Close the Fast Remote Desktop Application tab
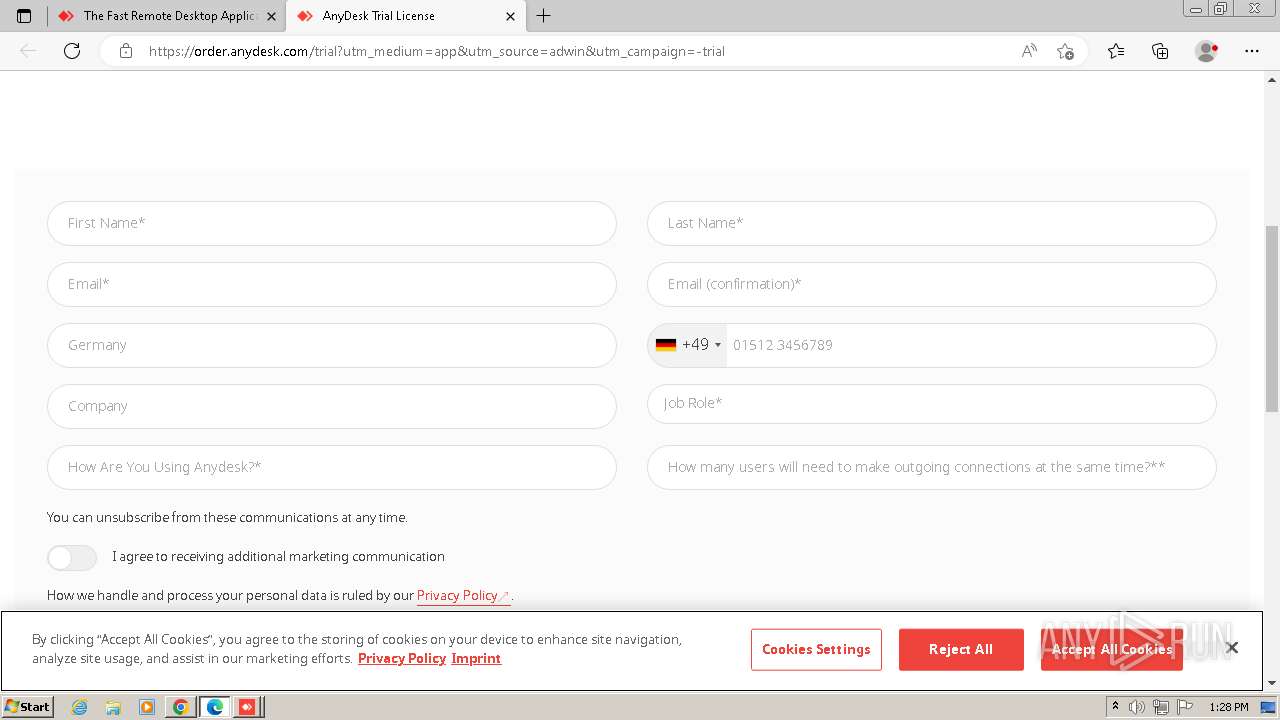 pyautogui.click(x=271, y=16)
